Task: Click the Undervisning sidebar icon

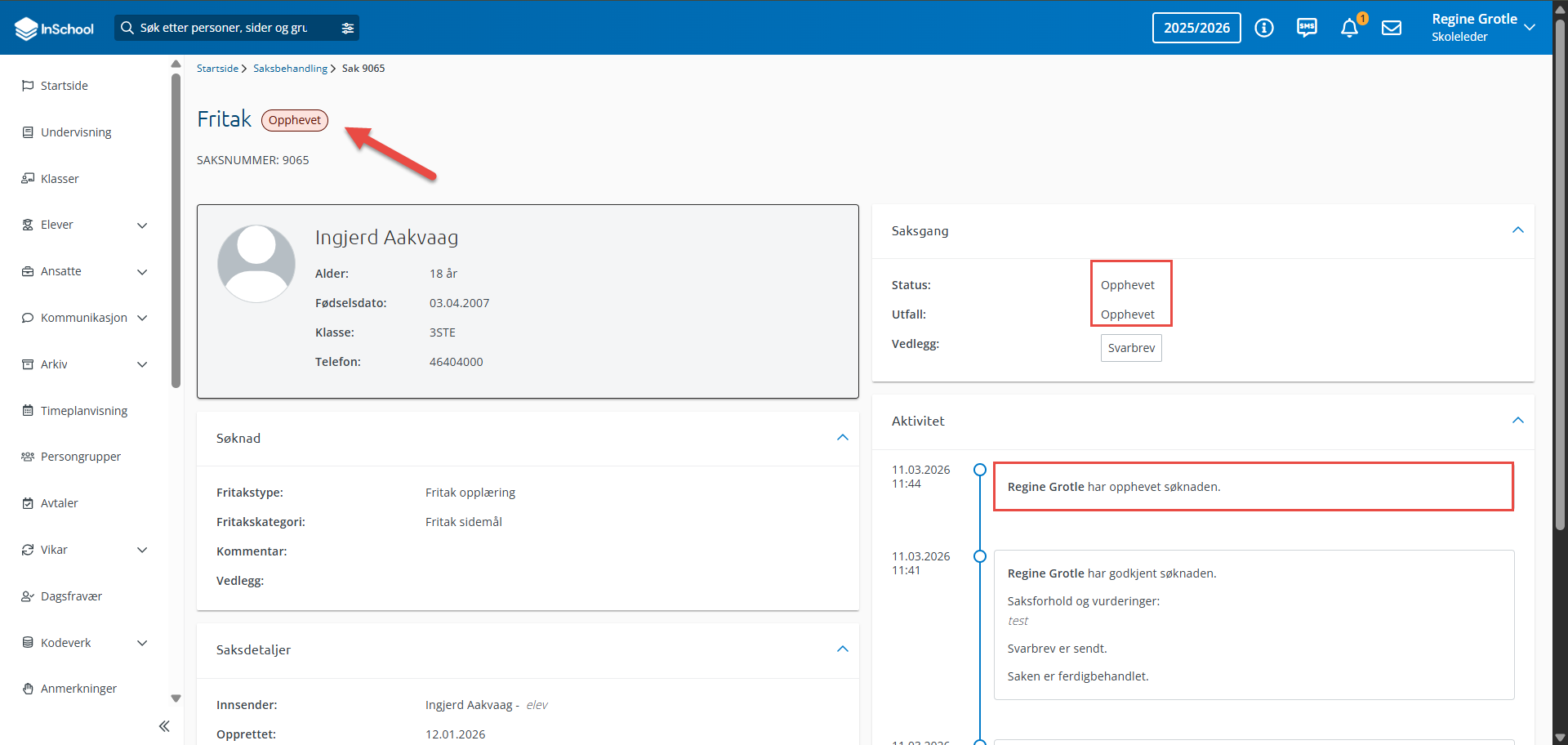Action: [28, 132]
